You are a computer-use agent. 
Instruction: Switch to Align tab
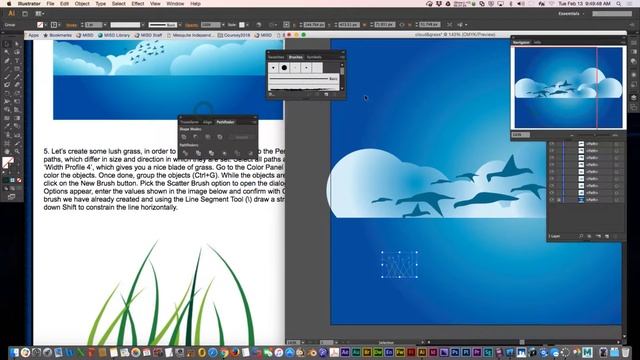(208, 122)
